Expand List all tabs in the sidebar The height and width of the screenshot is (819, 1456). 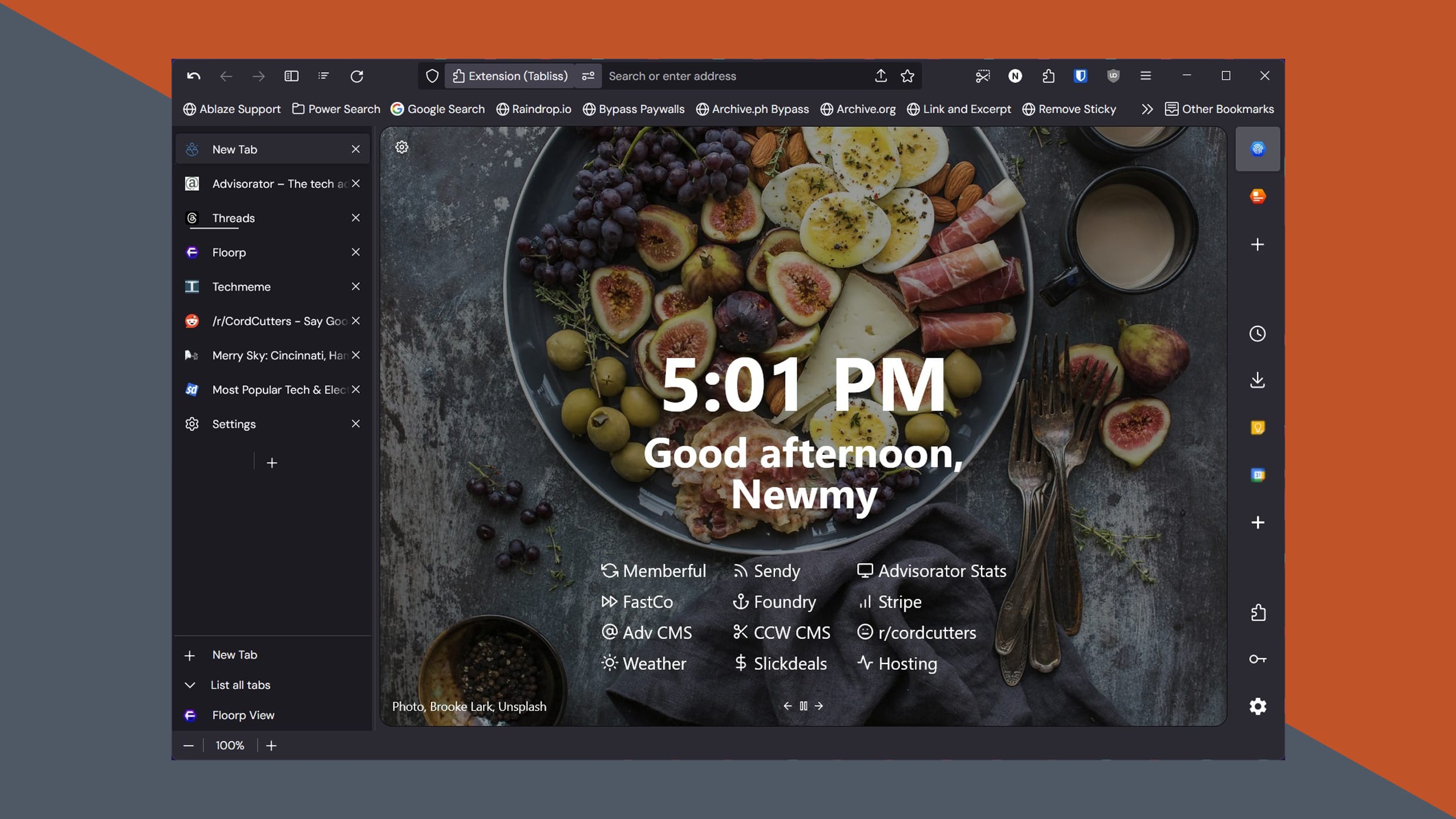coord(240,685)
